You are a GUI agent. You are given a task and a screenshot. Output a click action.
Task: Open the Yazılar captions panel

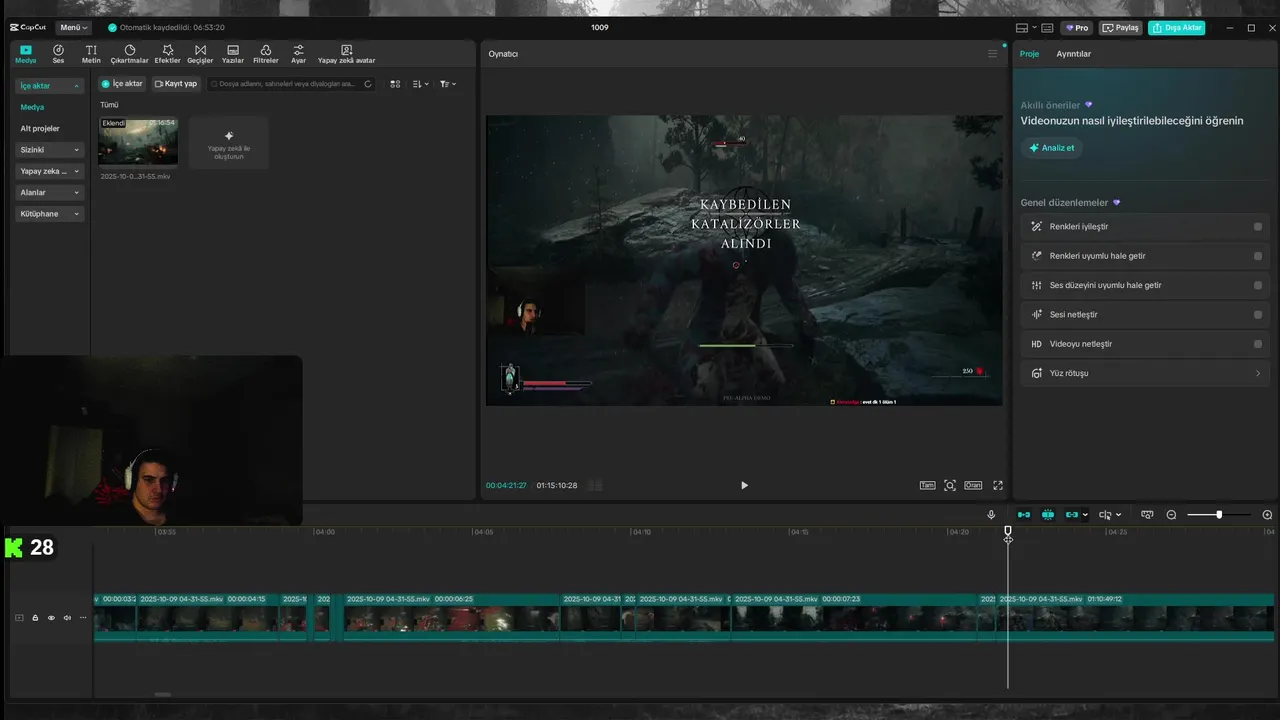coord(233,54)
